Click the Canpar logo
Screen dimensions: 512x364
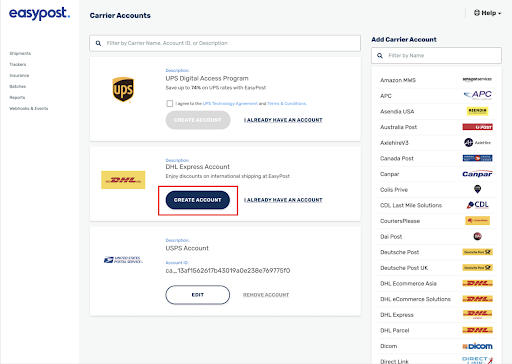(477, 174)
